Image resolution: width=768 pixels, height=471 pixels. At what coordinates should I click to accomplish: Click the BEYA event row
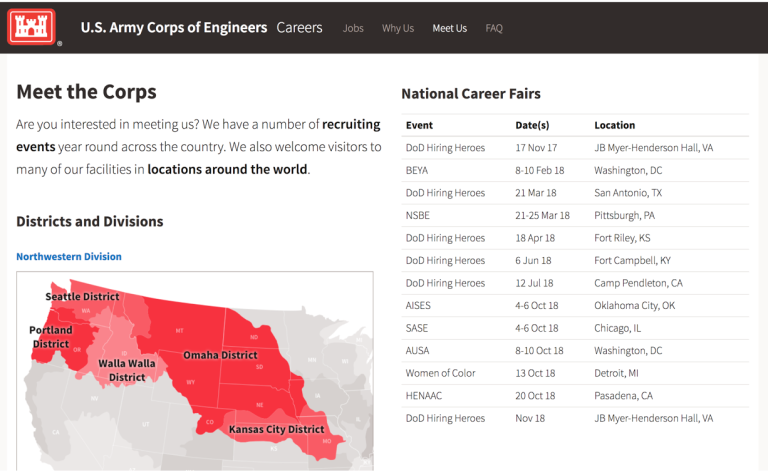[575, 170]
